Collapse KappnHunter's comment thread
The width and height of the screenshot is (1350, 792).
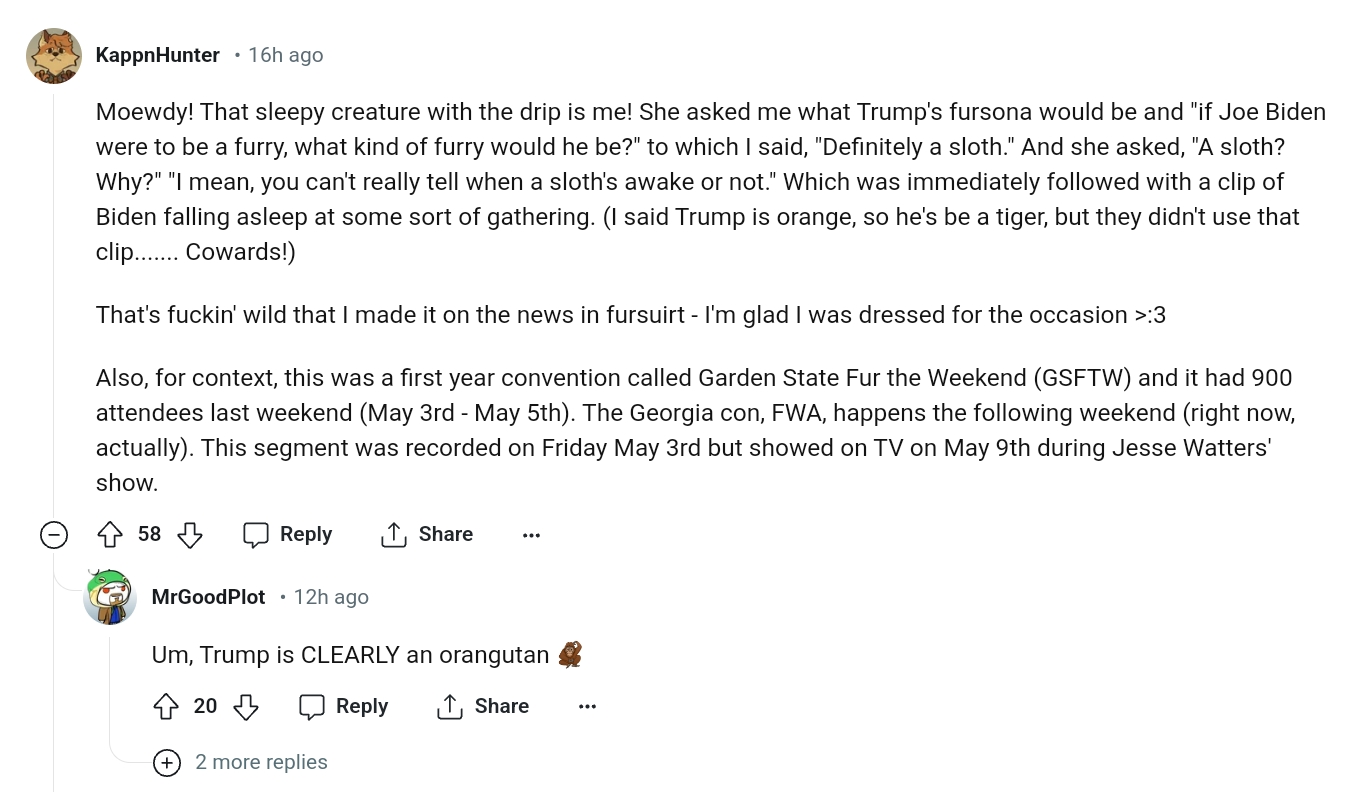coord(53,535)
